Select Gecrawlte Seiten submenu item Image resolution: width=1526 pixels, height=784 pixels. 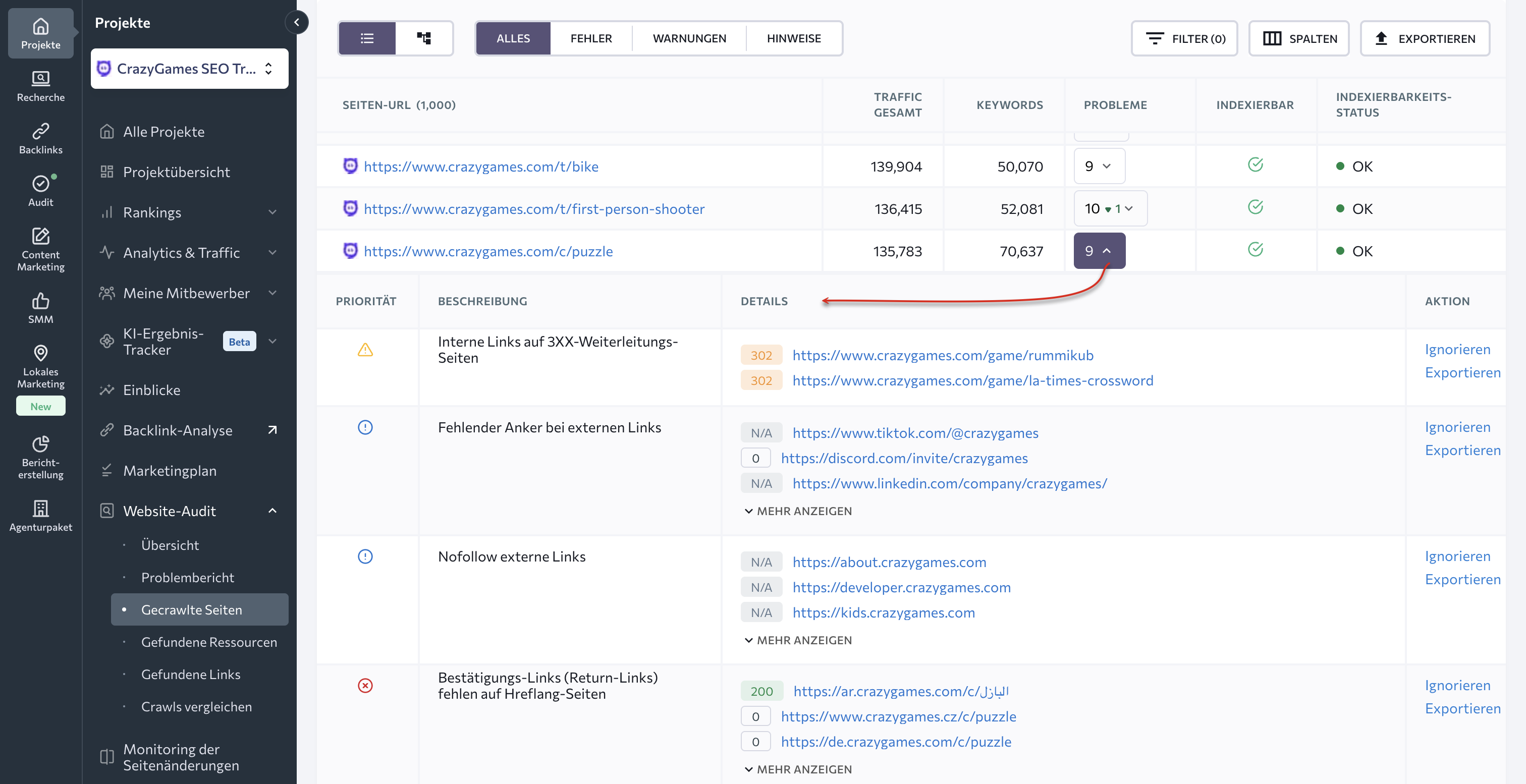pyautogui.click(x=200, y=609)
